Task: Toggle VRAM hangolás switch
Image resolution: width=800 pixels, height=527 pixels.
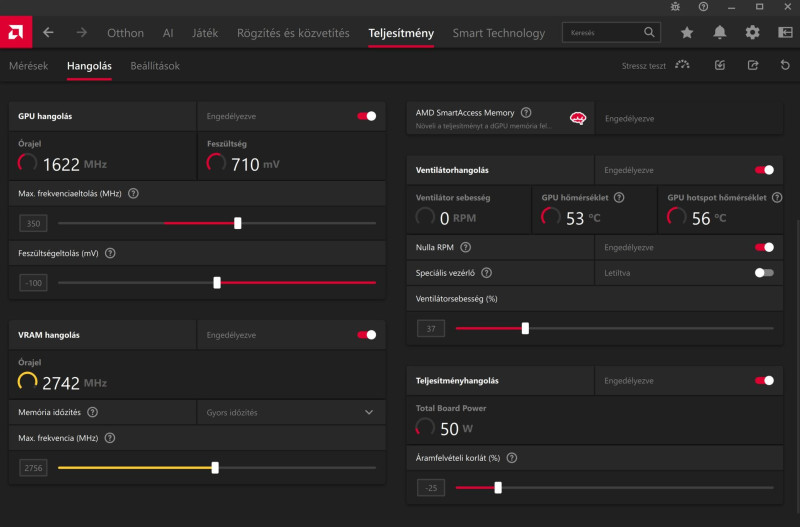Action: (x=367, y=335)
